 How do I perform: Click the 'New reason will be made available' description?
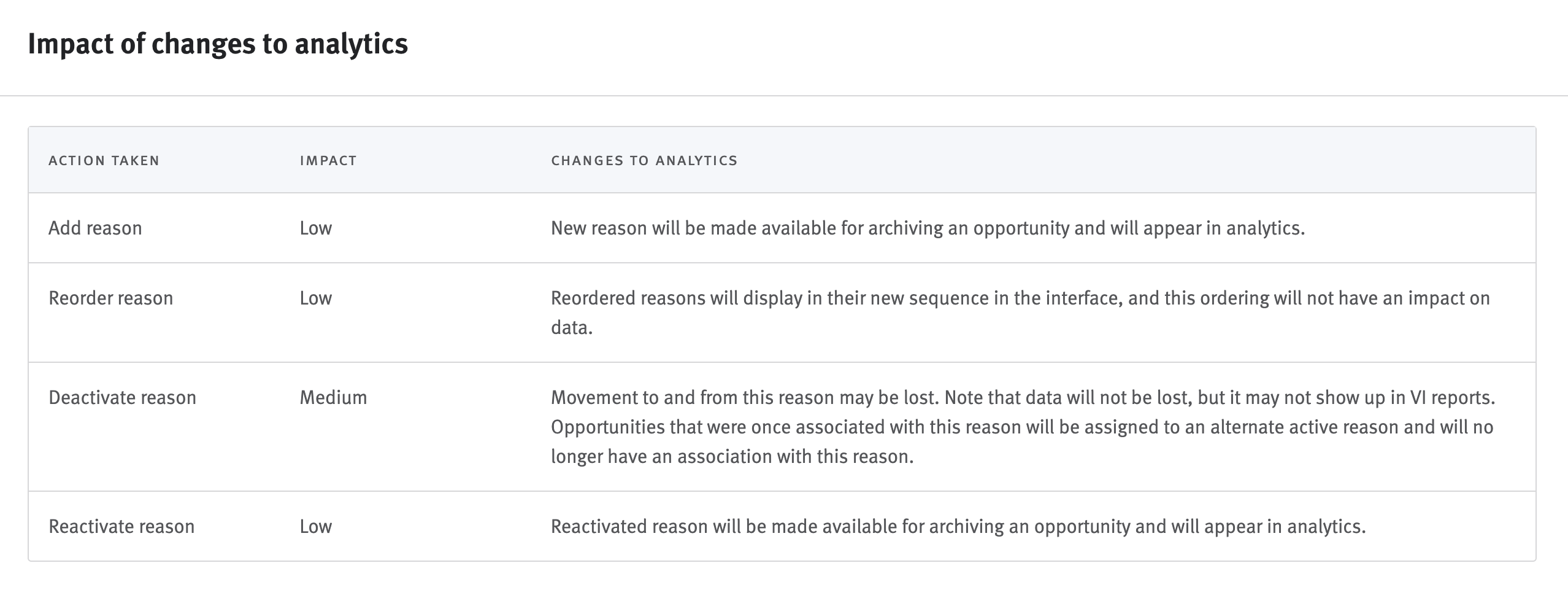click(x=928, y=228)
